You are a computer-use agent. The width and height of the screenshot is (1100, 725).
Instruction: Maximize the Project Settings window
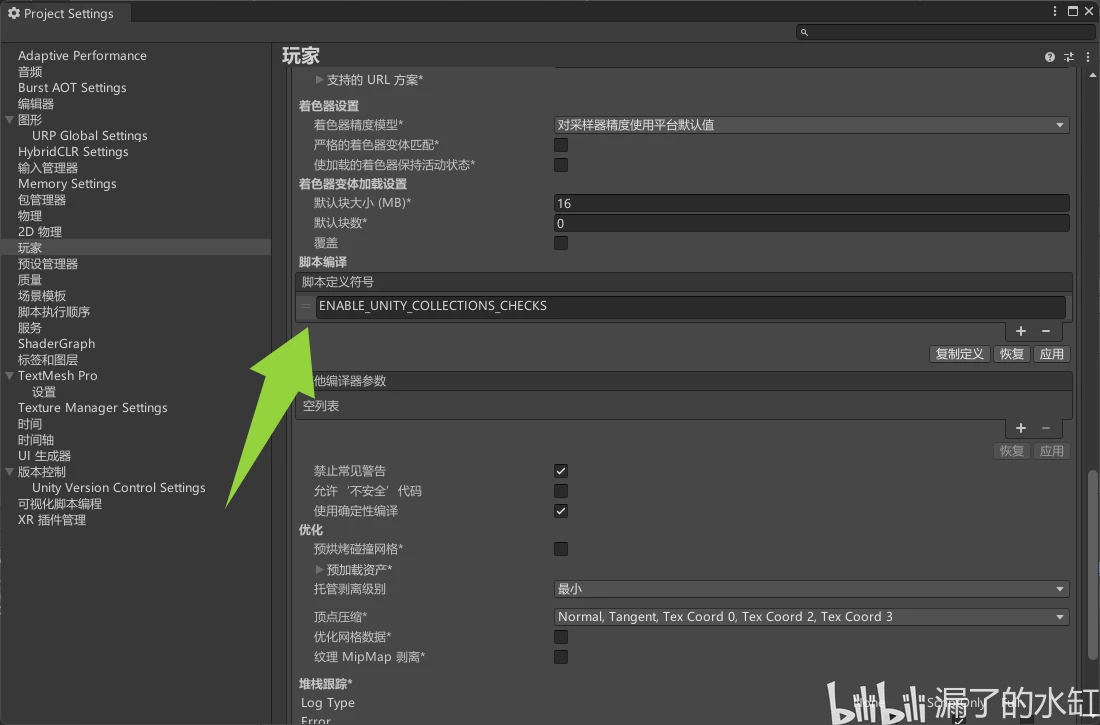[1073, 11]
